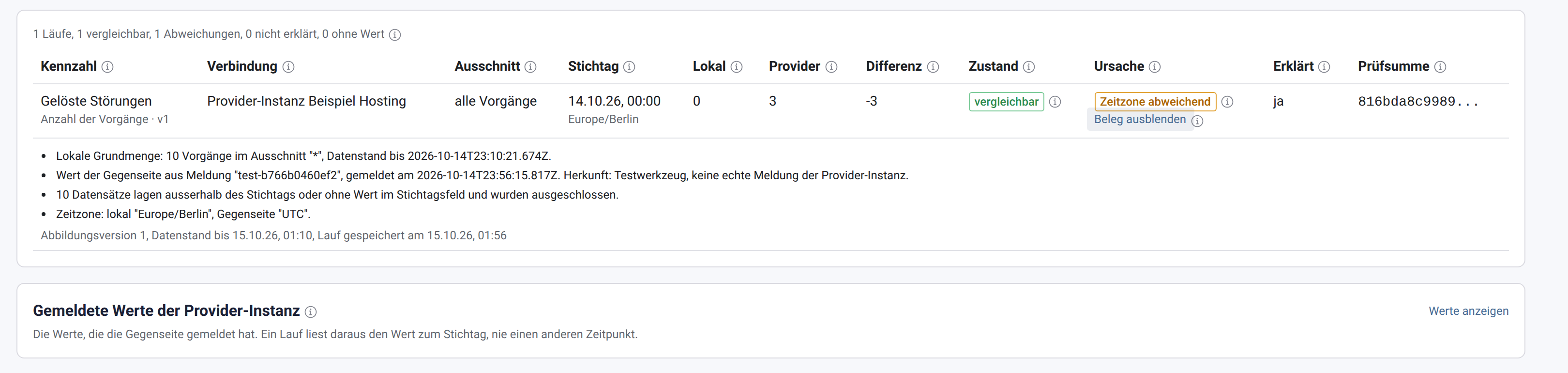Image resolution: width=1568 pixels, height=373 pixels.
Task: Select the 10 Datensätze excluded bullet line
Action: pyautogui.click(x=337, y=195)
